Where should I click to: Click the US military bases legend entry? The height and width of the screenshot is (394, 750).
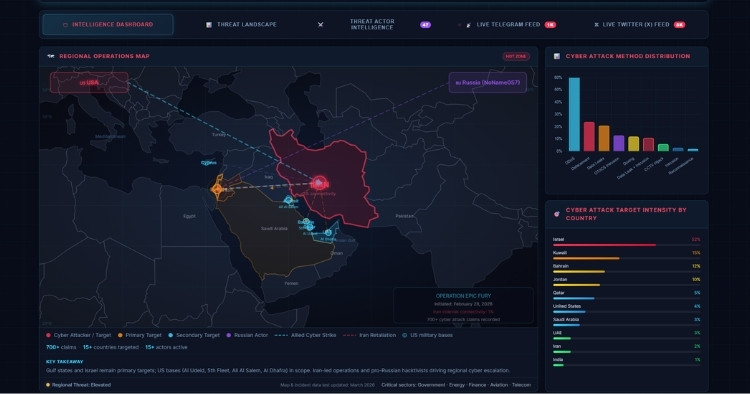(x=428, y=335)
